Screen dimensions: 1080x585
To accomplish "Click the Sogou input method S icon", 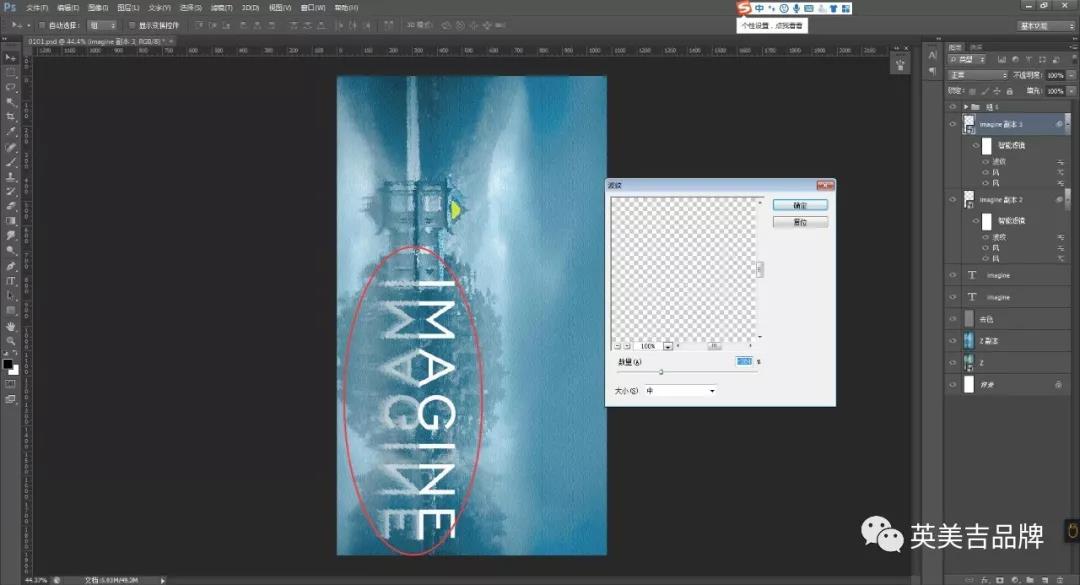I will 743,8.
